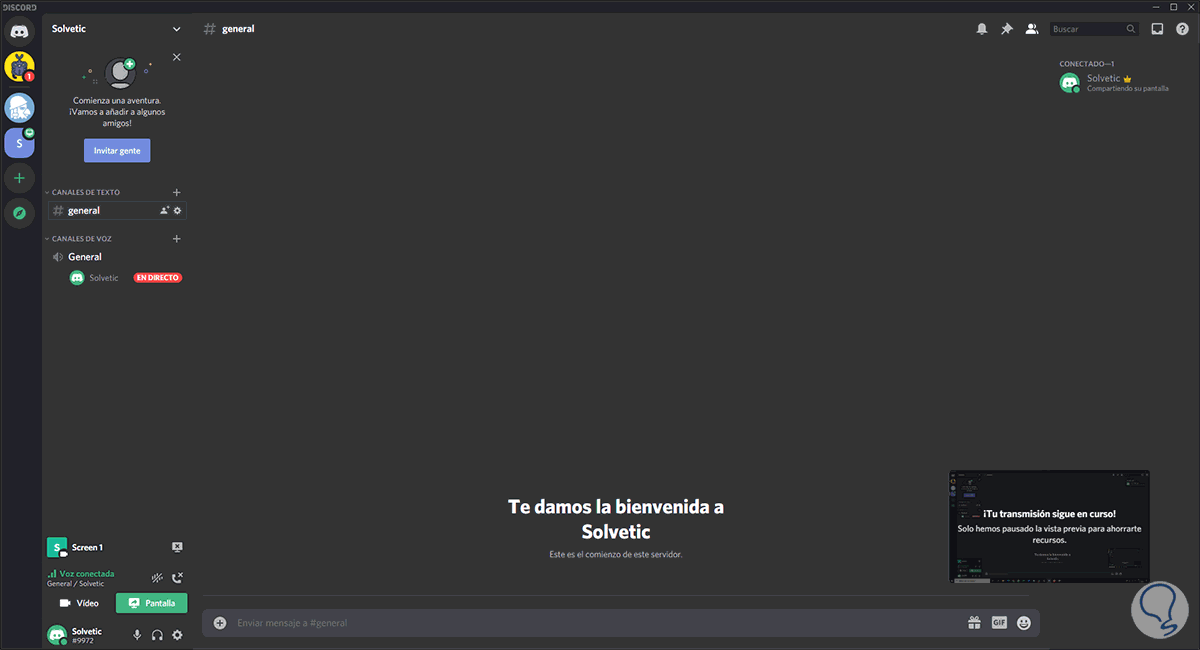Open the emoji picker
This screenshot has height=650, width=1200.
(x=1024, y=623)
